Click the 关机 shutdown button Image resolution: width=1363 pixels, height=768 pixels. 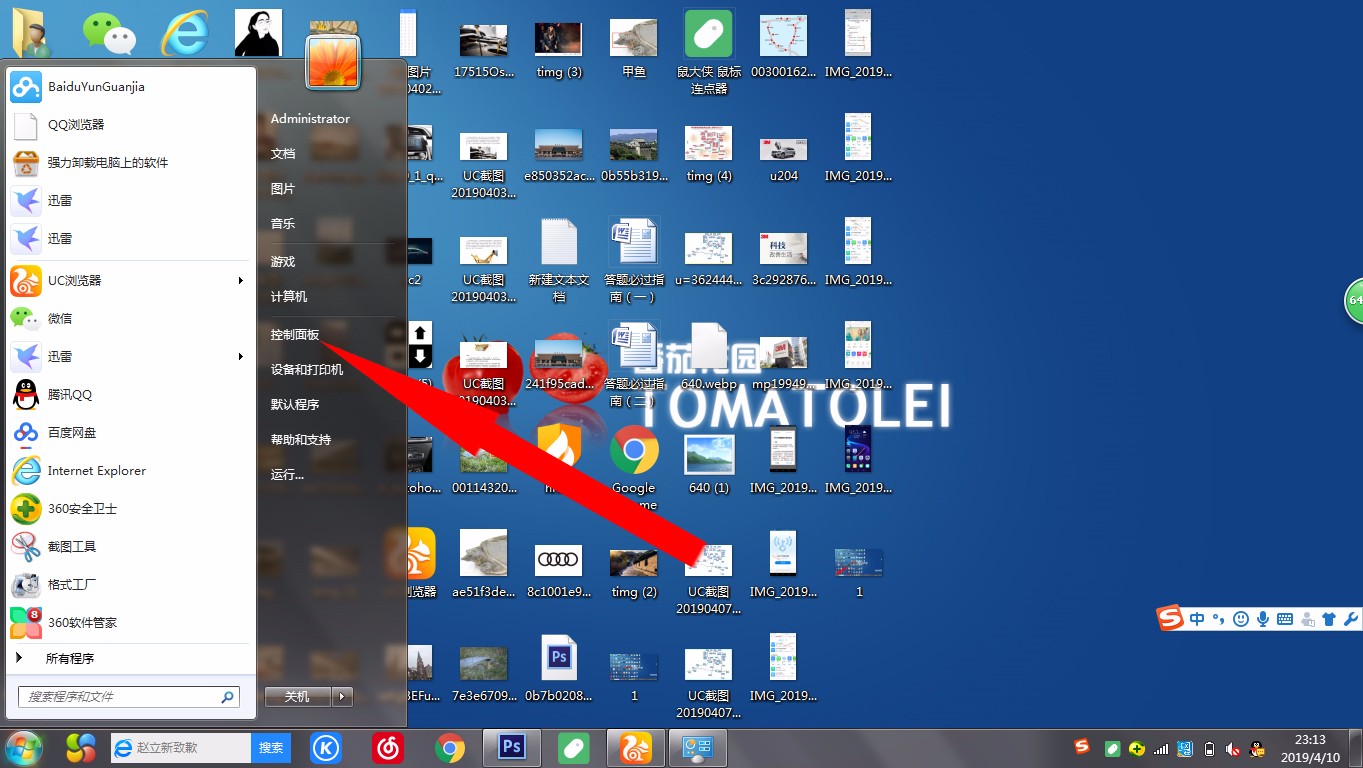pyautogui.click(x=297, y=695)
